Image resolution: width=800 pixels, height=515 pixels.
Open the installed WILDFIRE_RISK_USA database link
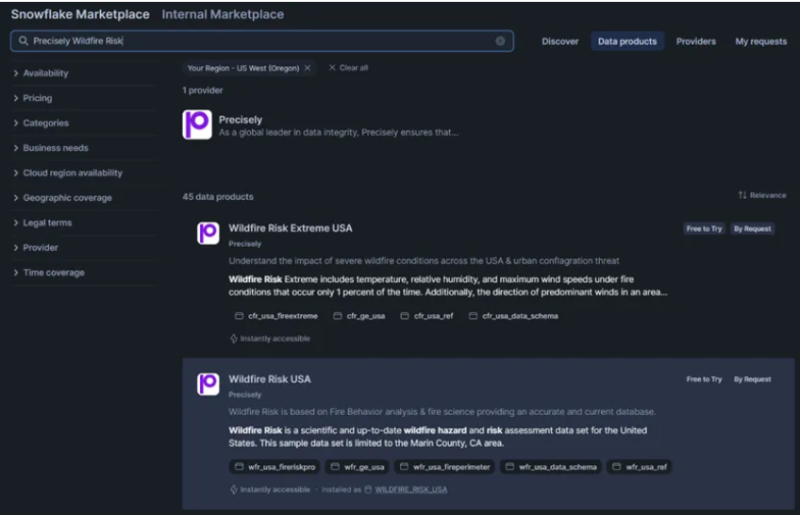[411, 489]
